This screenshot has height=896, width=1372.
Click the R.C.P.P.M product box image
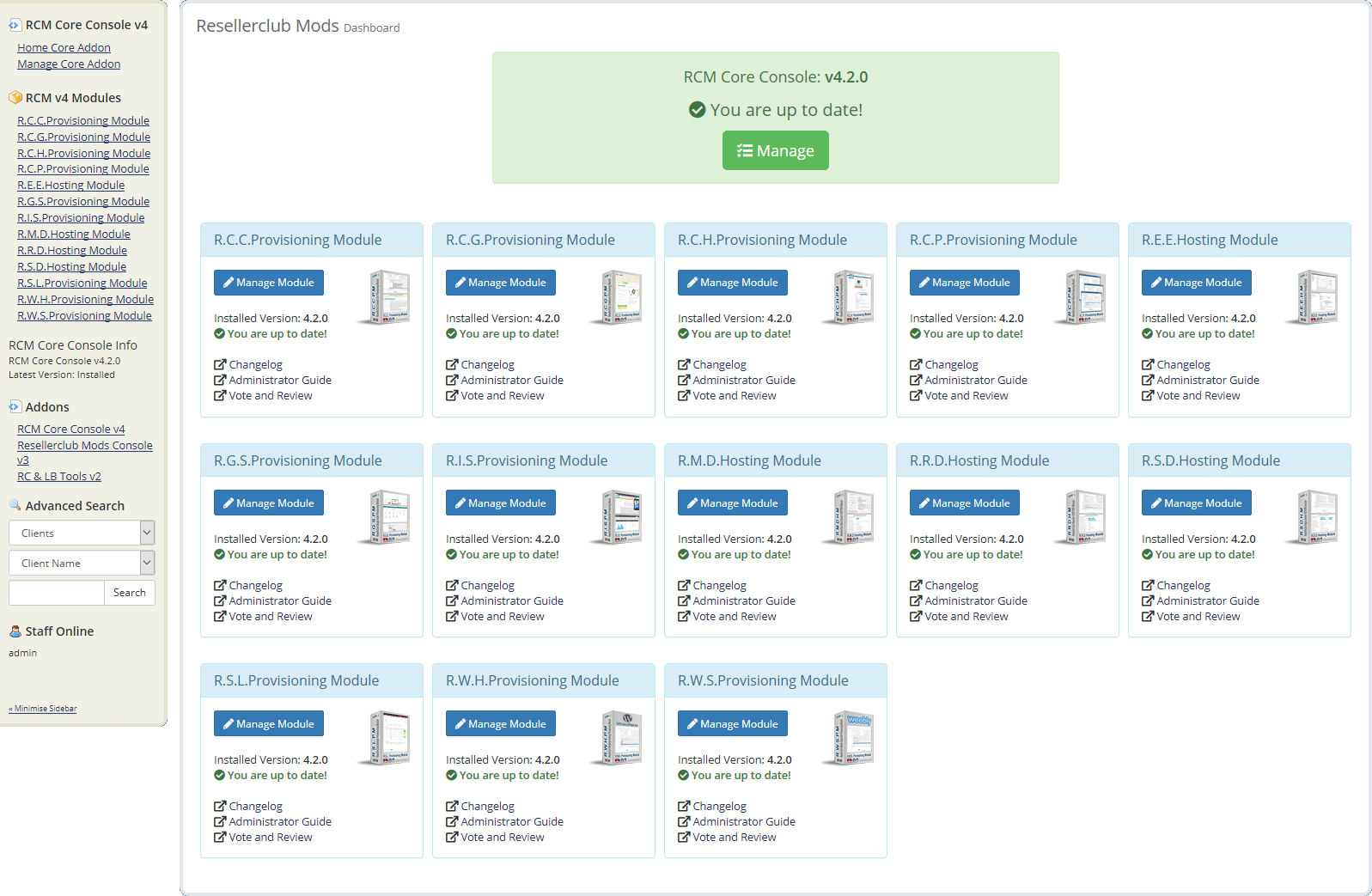pos(1080,296)
